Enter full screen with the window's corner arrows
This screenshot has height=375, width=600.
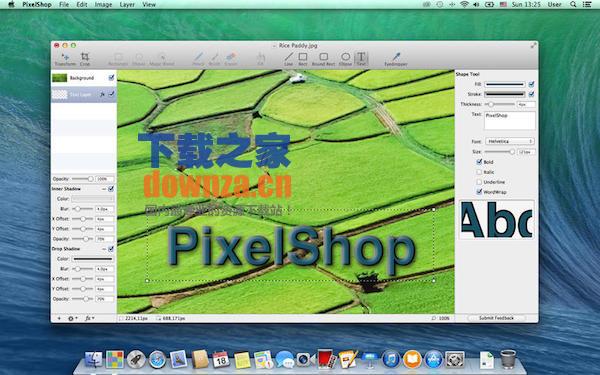[x=533, y=46]
